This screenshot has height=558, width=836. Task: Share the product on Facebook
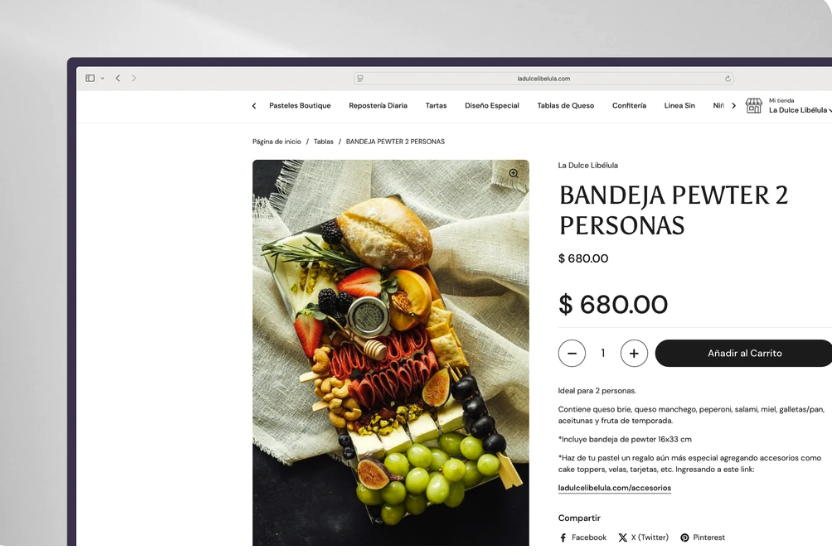[583, 537]
